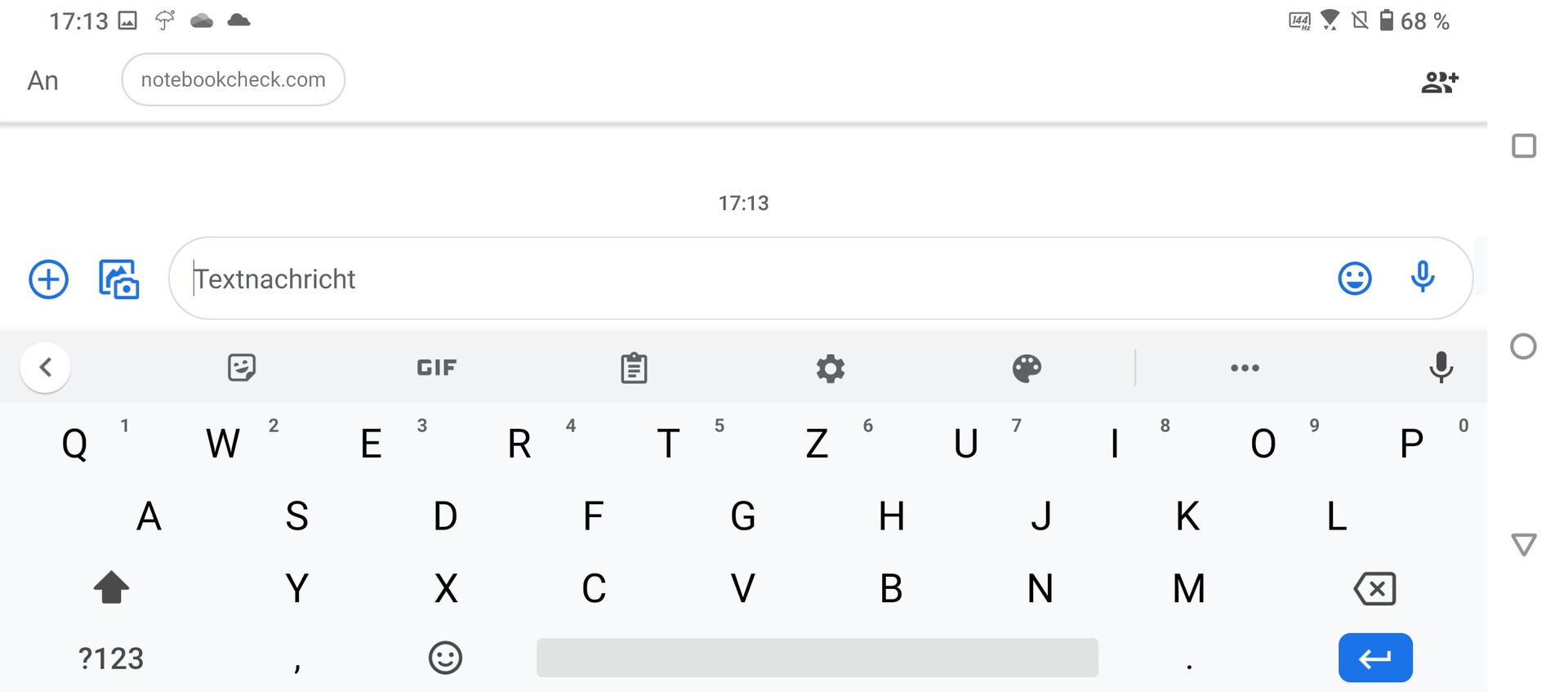Select the notebookcheck.com recipient chip
The height and width of the screenshot is (692, 1568).
(234, 79)
